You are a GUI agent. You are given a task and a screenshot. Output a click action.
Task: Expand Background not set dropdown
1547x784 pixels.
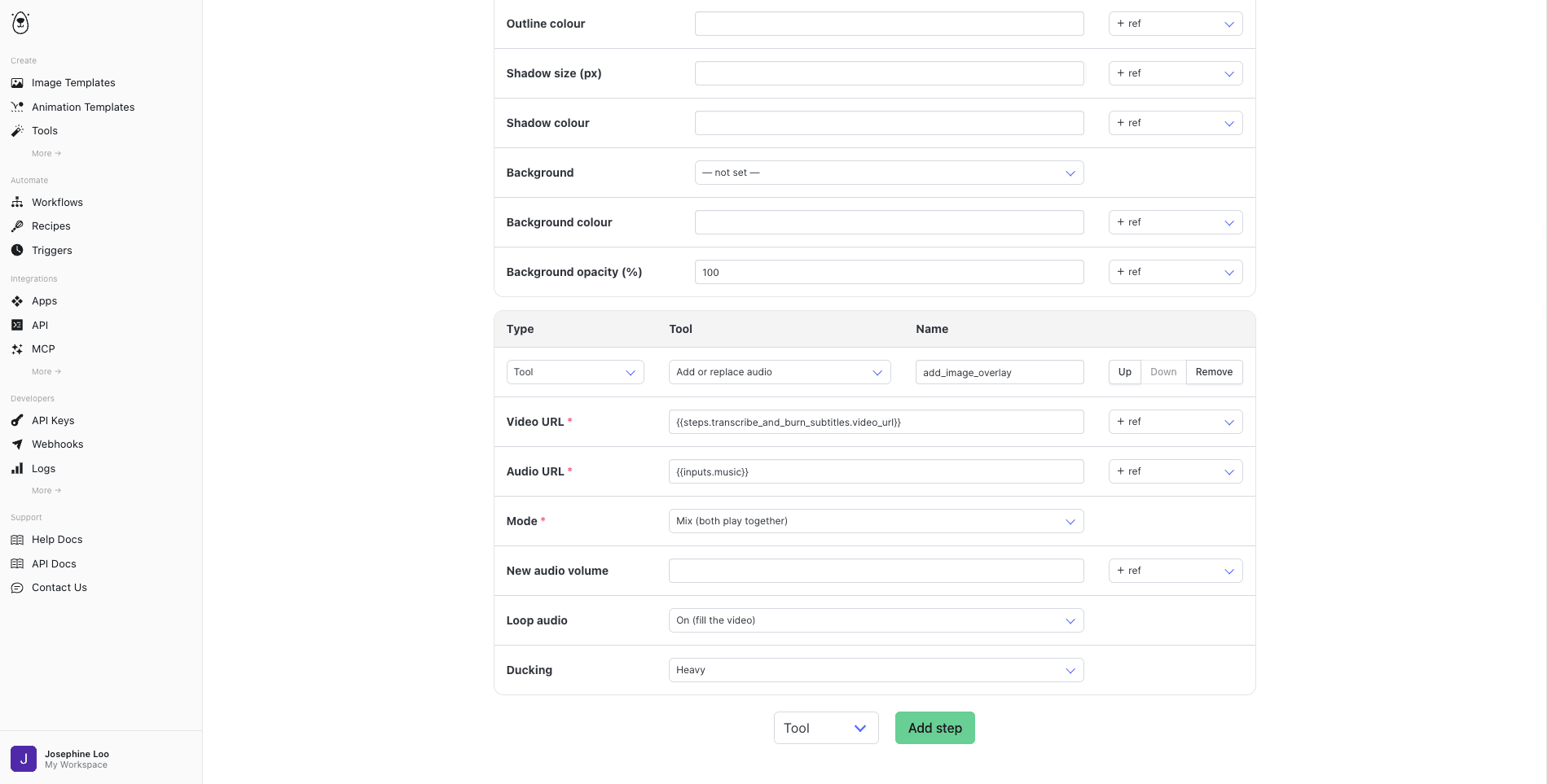tap(889, 173)
